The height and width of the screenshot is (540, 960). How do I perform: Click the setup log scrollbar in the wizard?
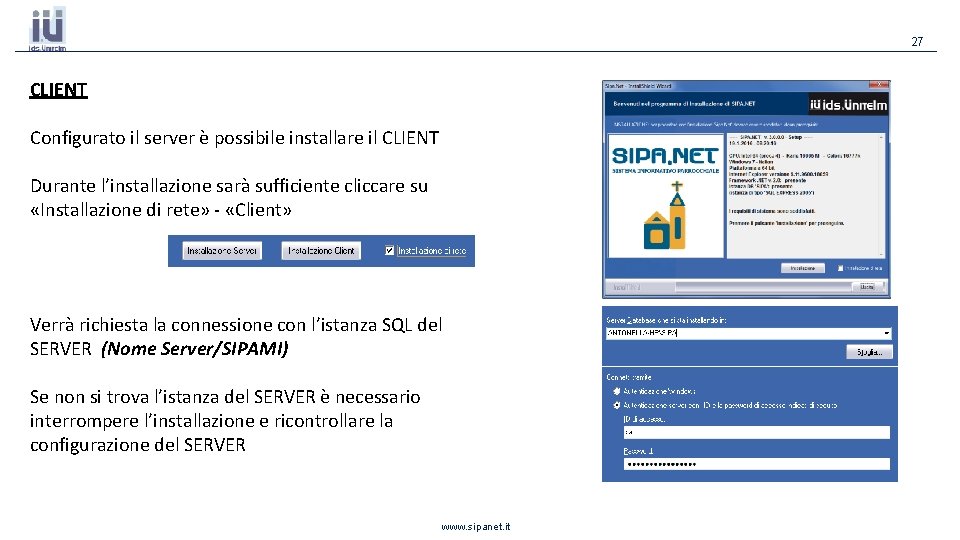882,195
